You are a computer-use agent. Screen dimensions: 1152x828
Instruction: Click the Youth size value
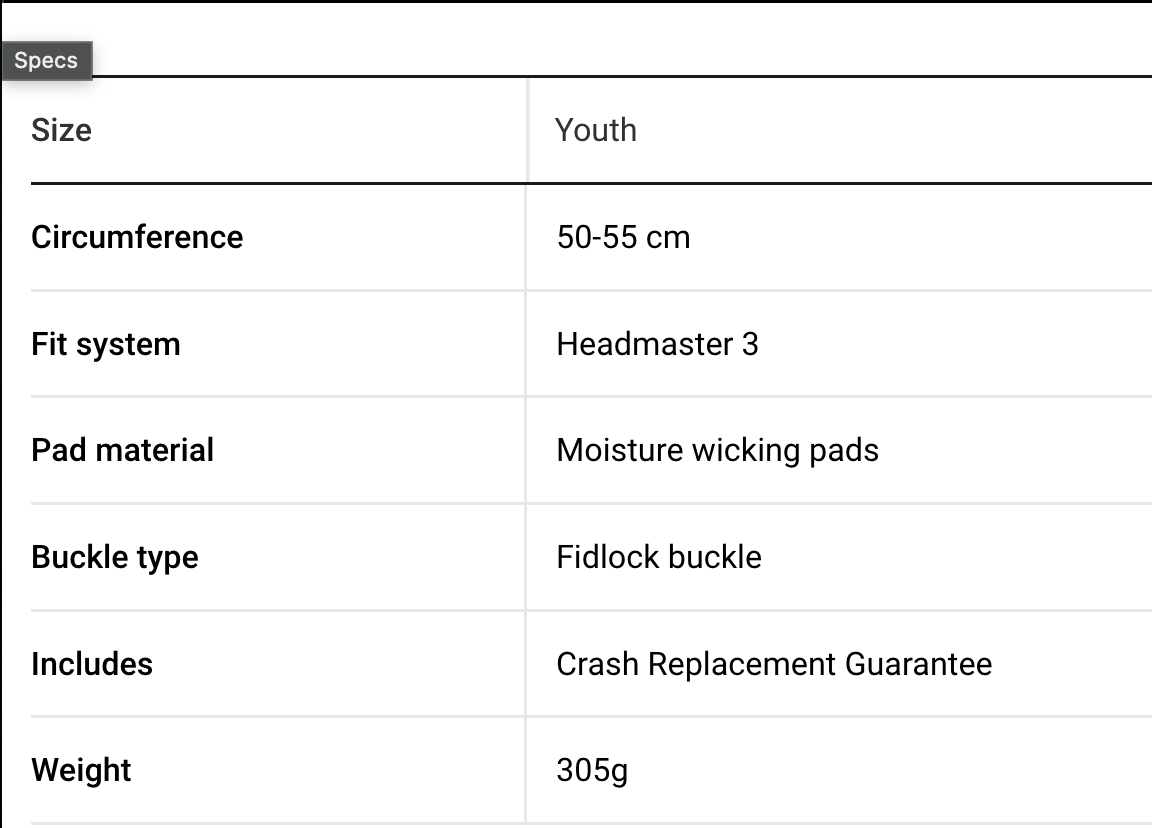pyautogui.click(x=596, y=130)
